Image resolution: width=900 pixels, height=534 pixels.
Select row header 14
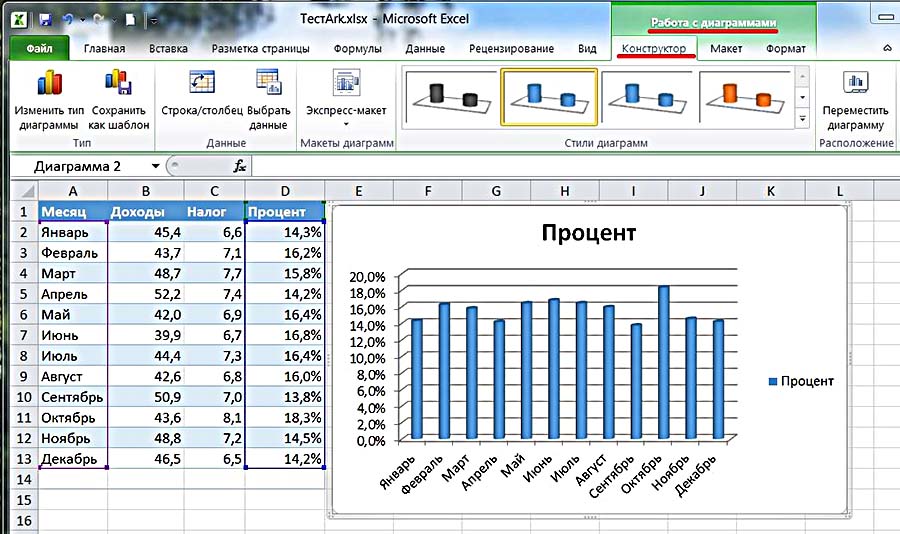[24, 479]
